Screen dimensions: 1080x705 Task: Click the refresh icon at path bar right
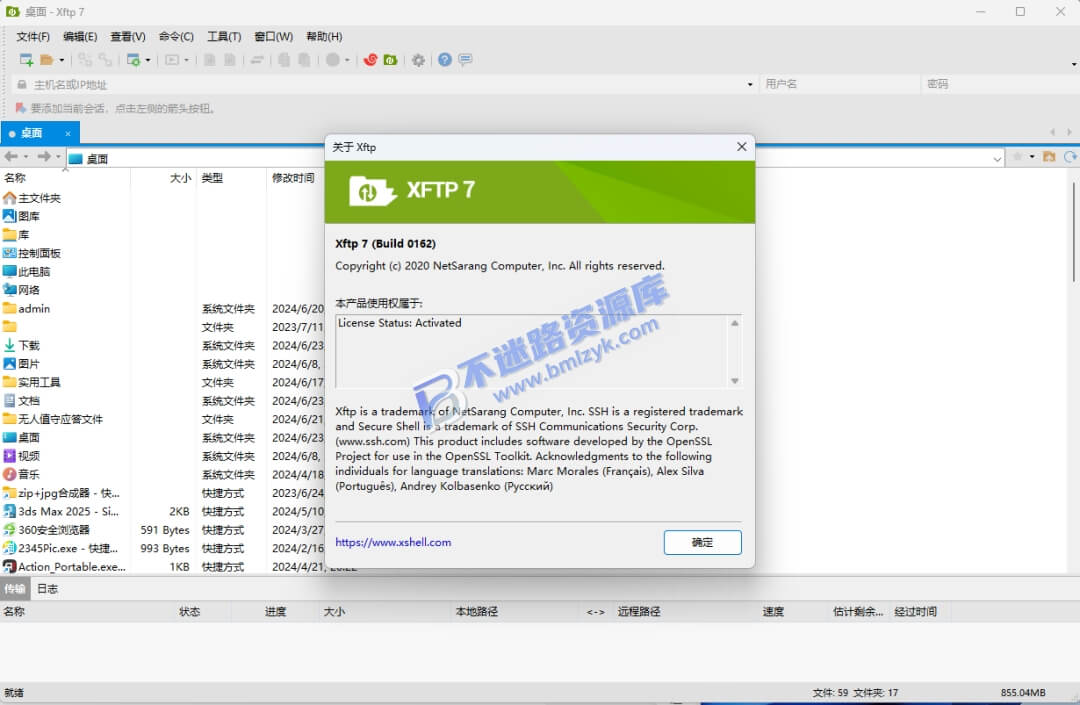click(x=1070, y=157)
